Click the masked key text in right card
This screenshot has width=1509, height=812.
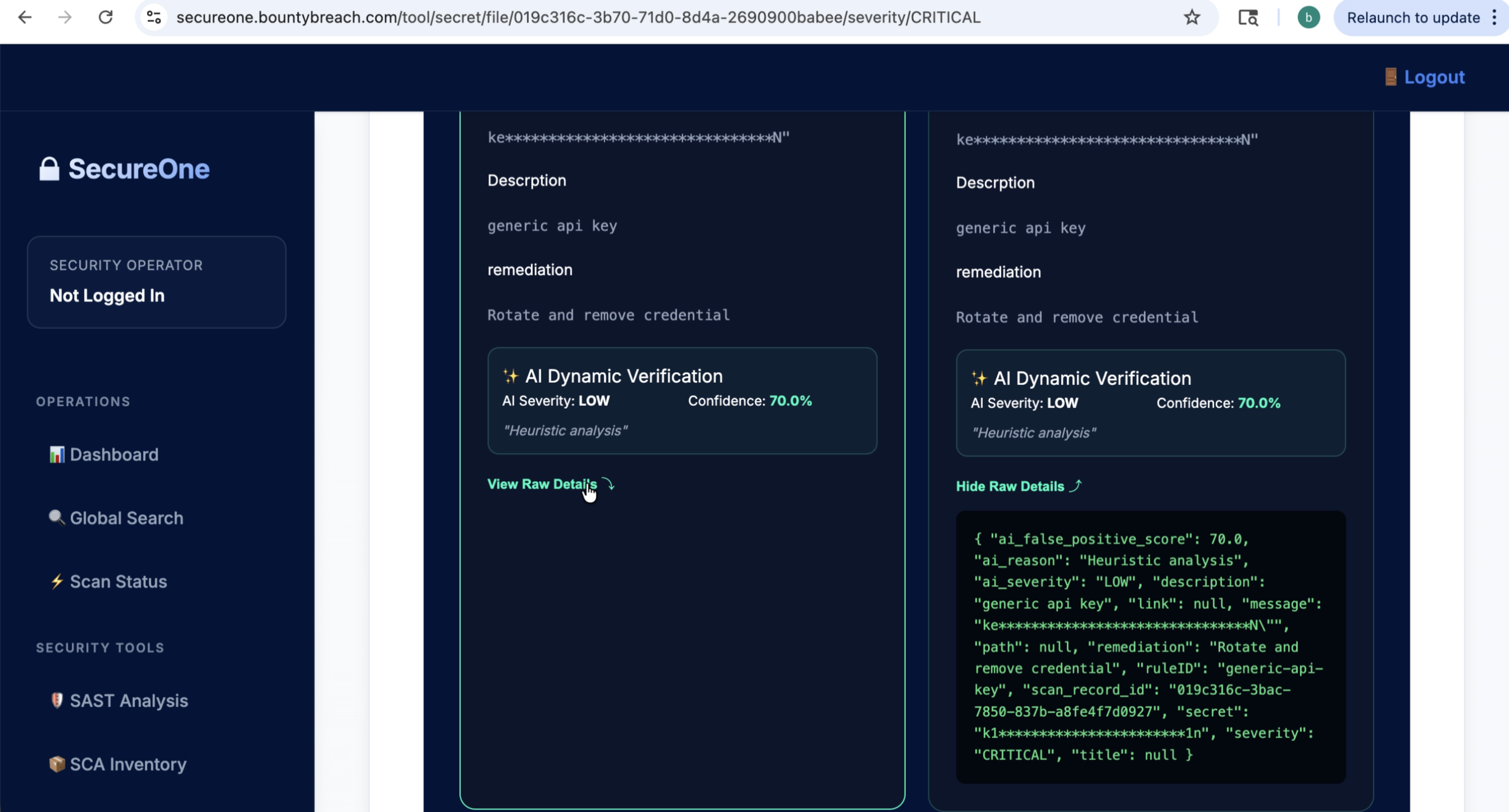click(x=1107, y=140)
